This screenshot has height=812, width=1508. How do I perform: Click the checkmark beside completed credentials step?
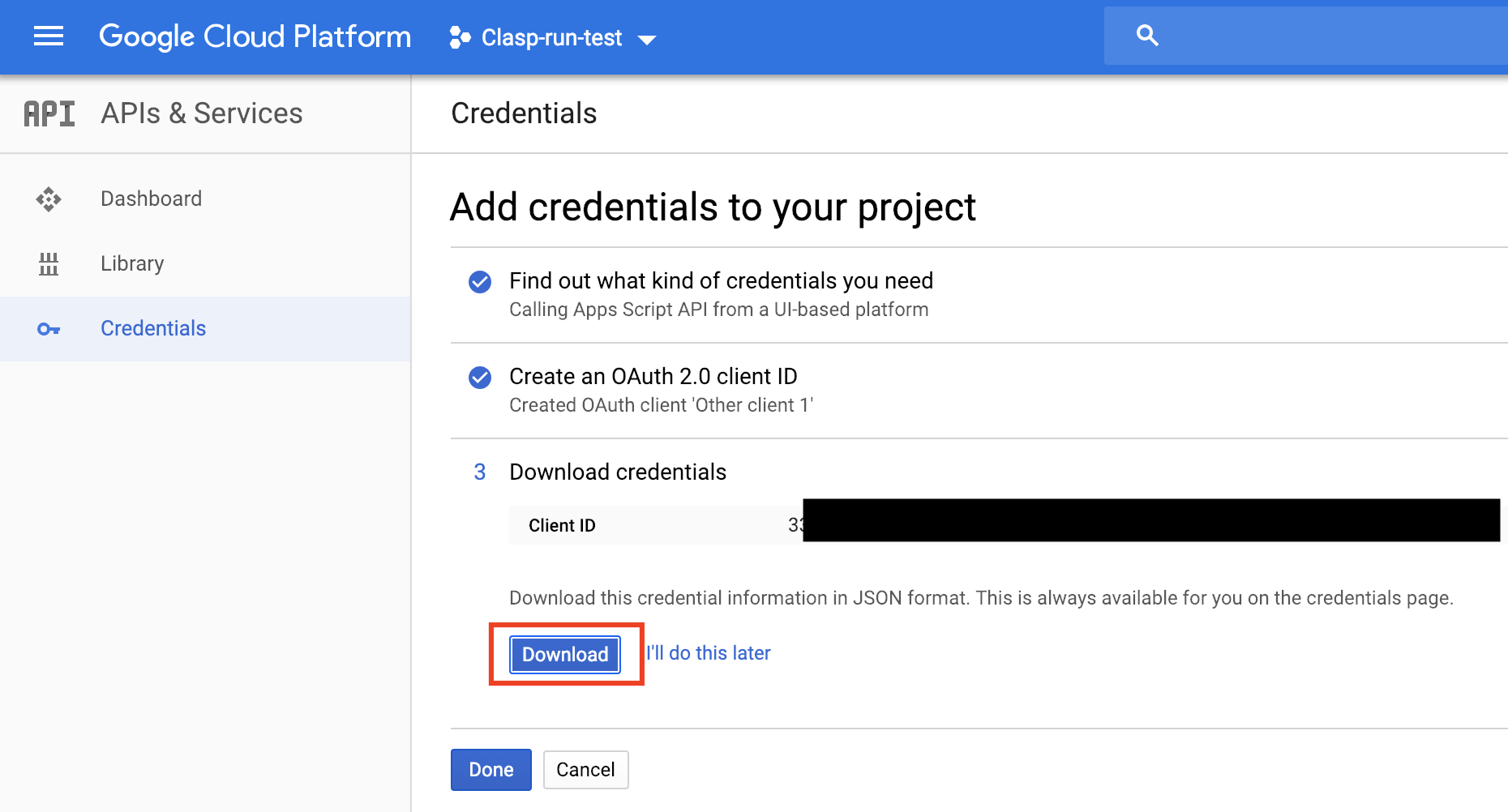[x=480, y=282]
